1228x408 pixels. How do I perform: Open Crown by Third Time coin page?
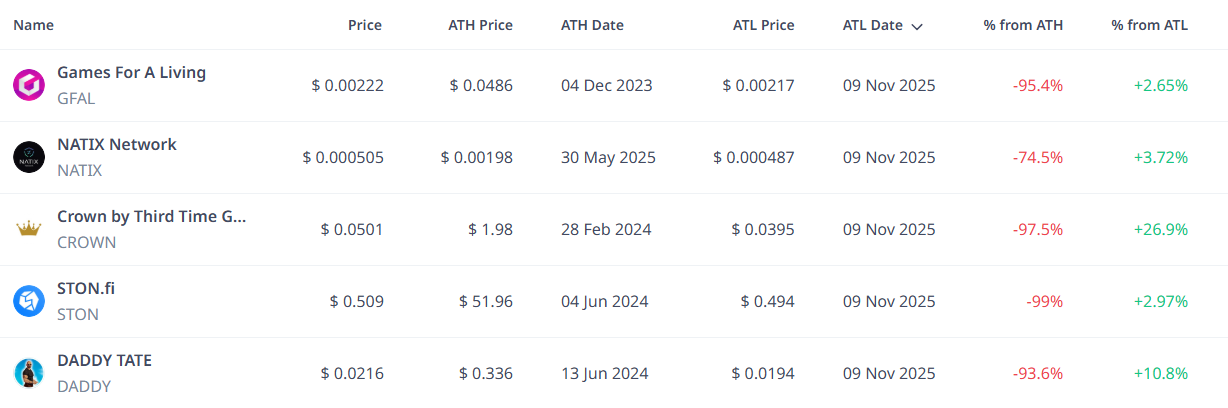151,216
